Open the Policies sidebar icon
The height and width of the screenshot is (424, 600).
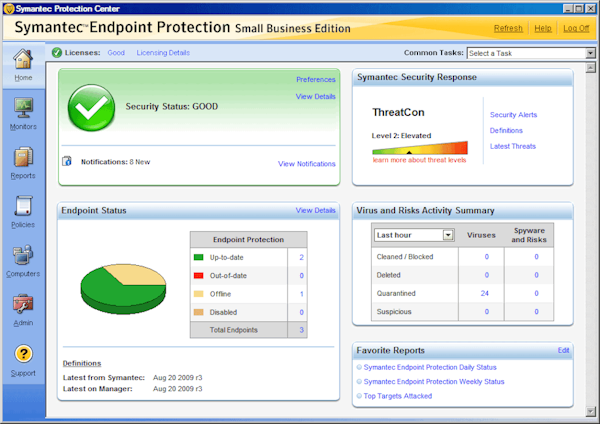point(23,206)
